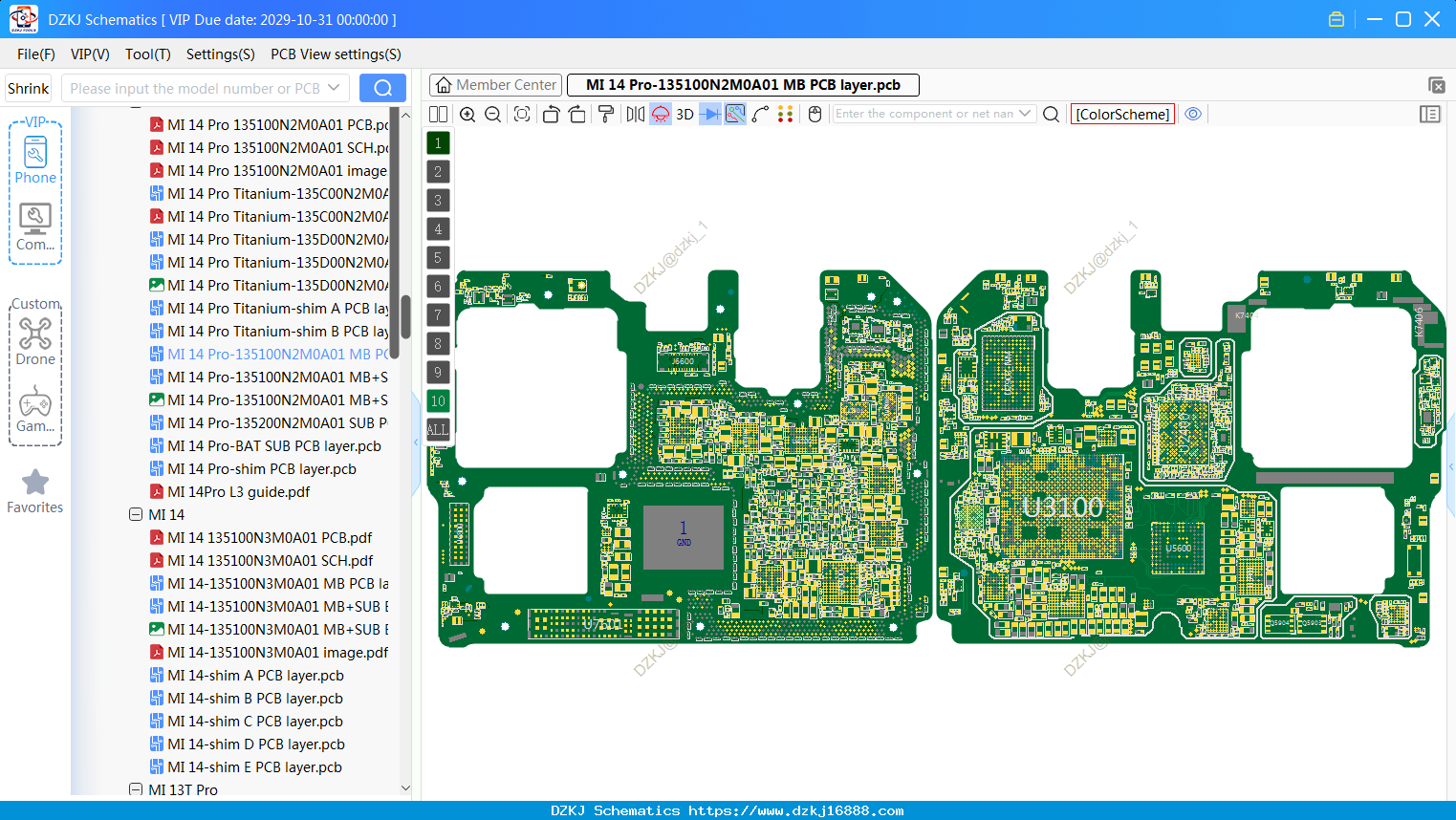1456x820 pixels.
Task: Open the right side panel icon
Action: click(1430, 114)
